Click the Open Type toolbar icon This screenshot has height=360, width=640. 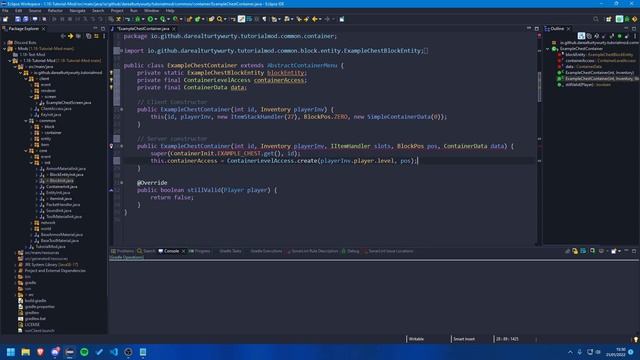211,19
